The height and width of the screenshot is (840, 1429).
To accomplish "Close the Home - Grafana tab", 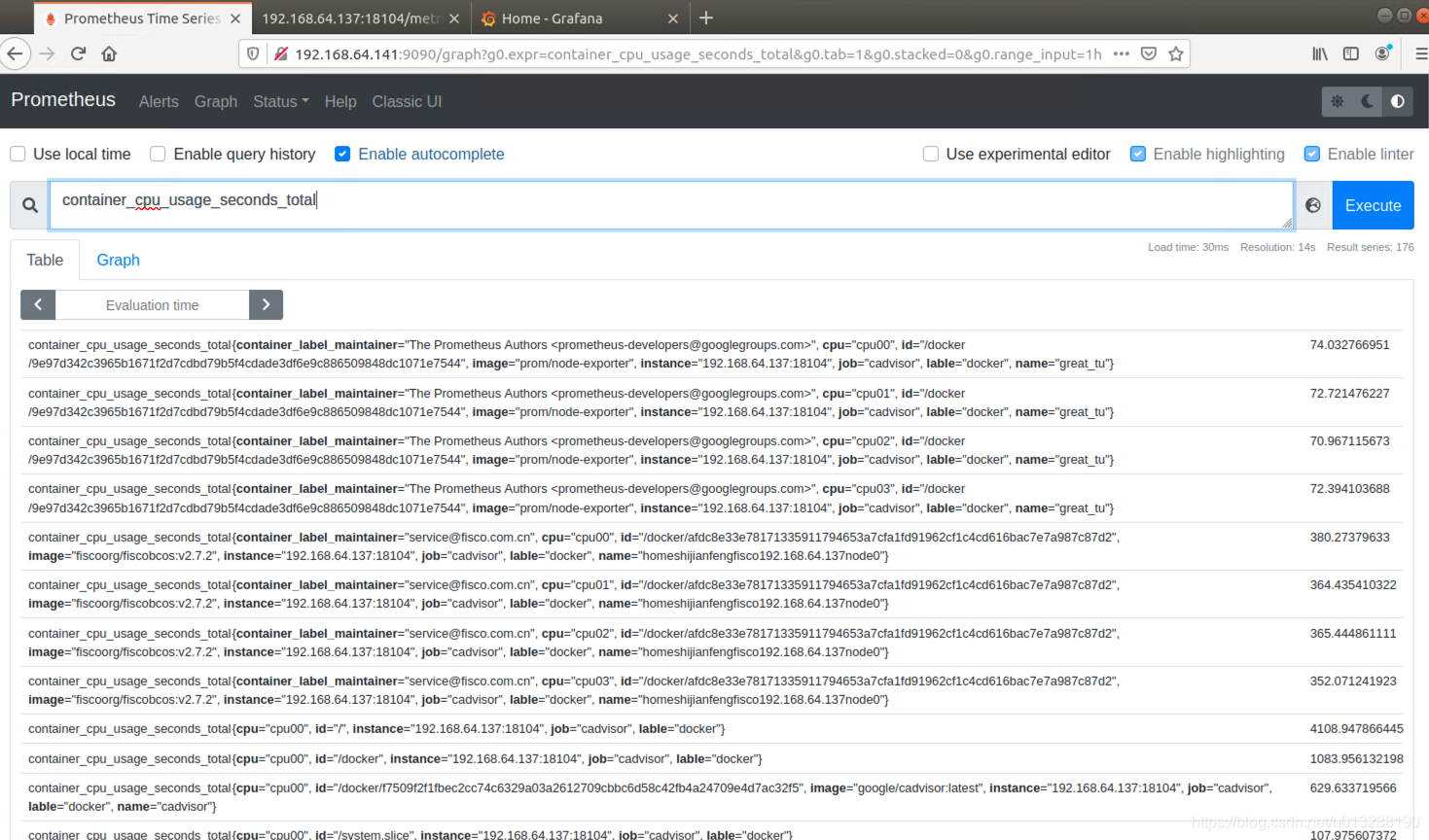I will tap(673, 18).
